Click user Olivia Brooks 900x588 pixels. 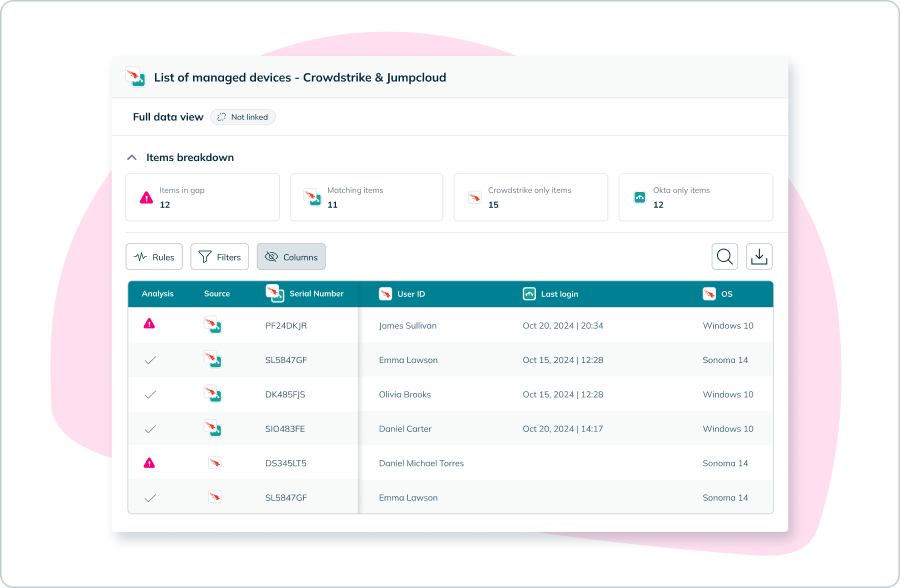(x=405, y=394)
